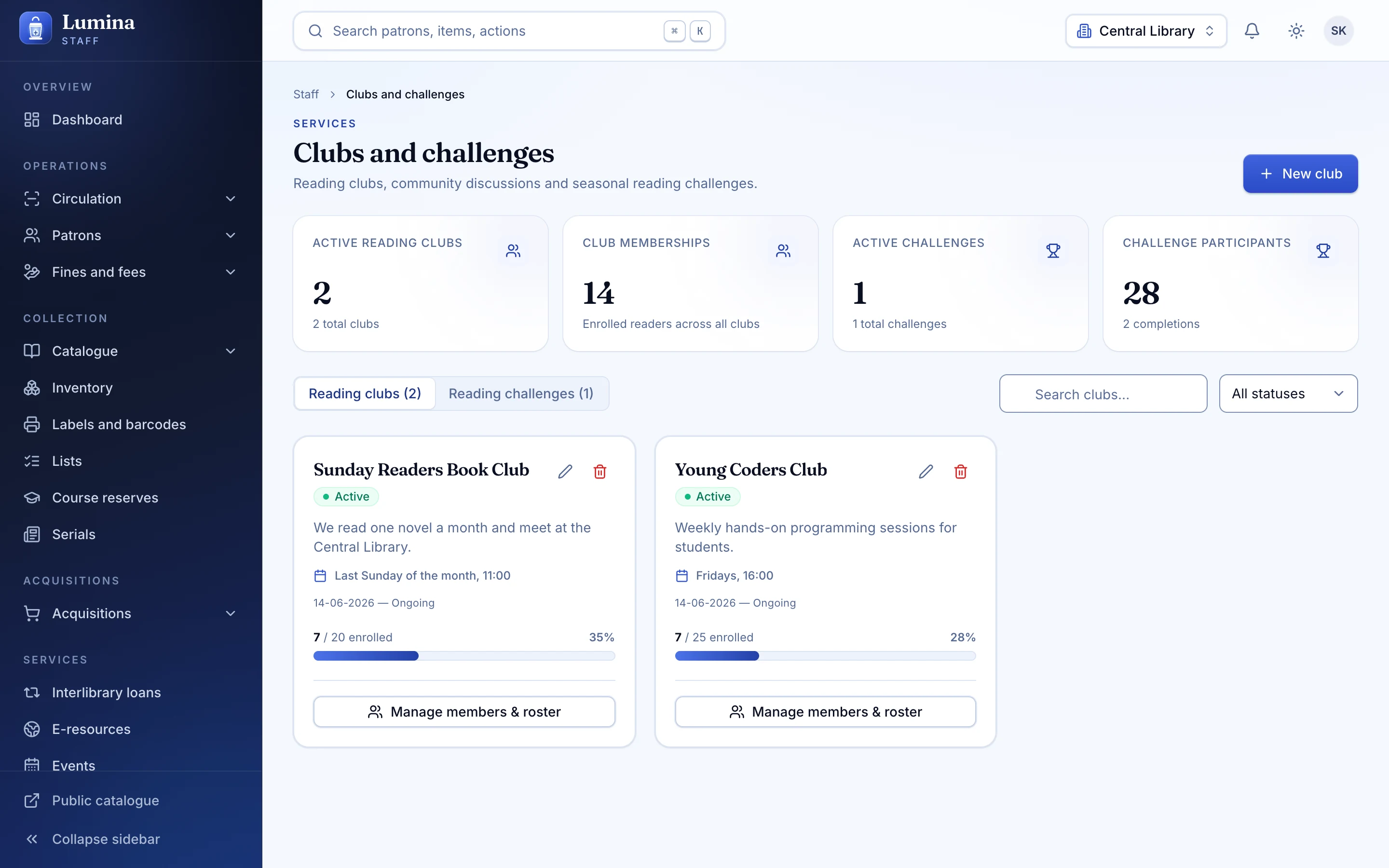Click 'Enrolled readers across all clubs' text

tap(671, 324)
